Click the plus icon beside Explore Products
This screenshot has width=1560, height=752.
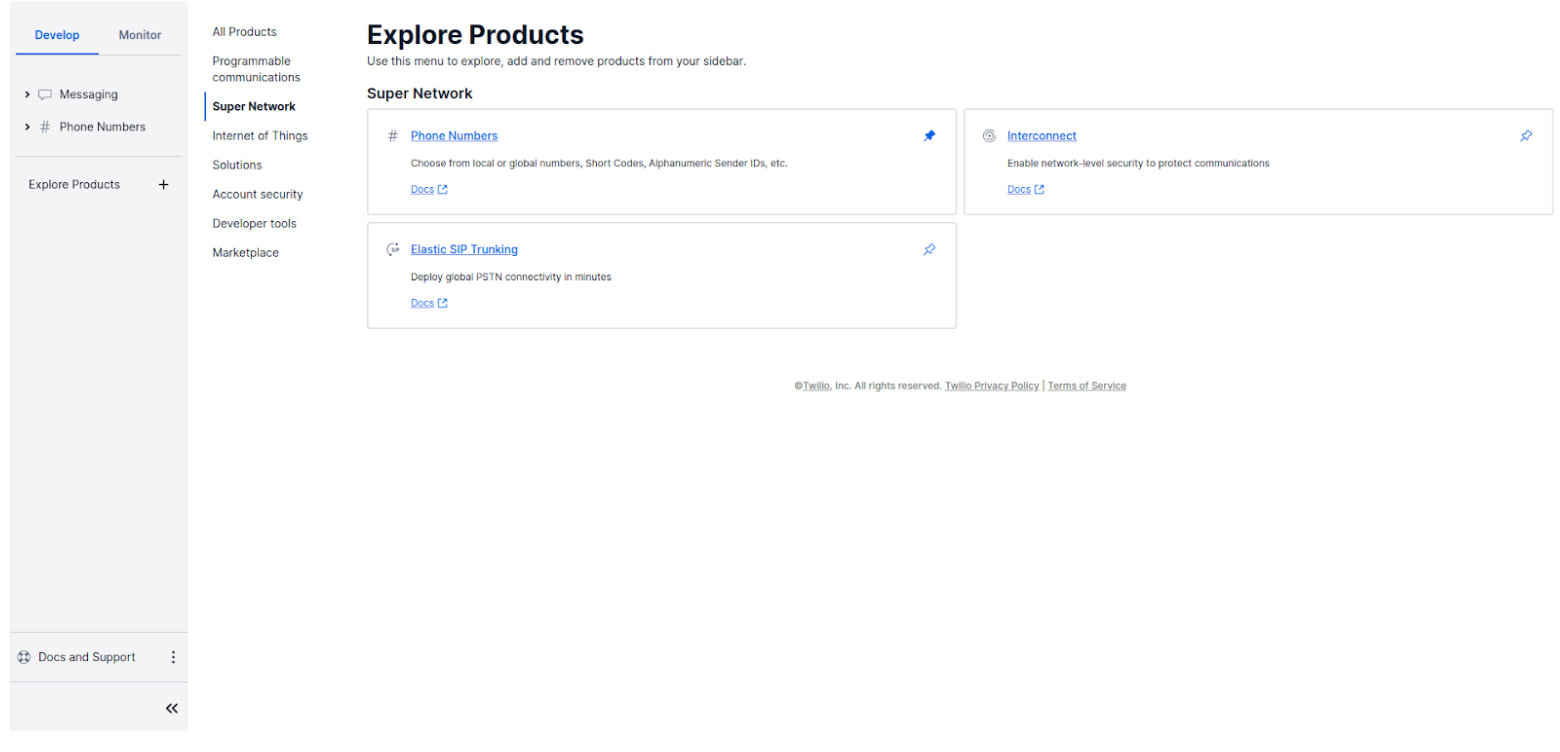click(x=164, y=185)
